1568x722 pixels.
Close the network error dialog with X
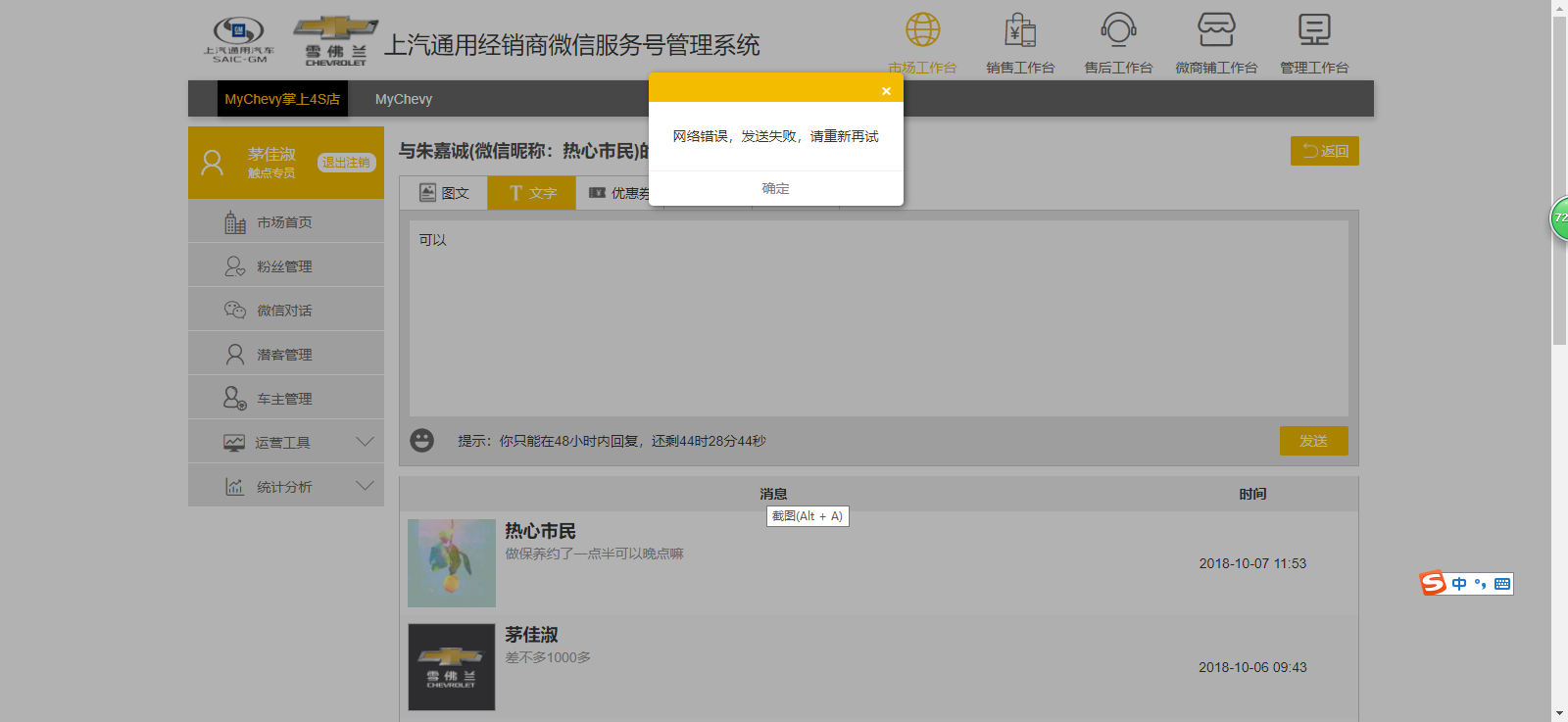click(x=886, y=91)
